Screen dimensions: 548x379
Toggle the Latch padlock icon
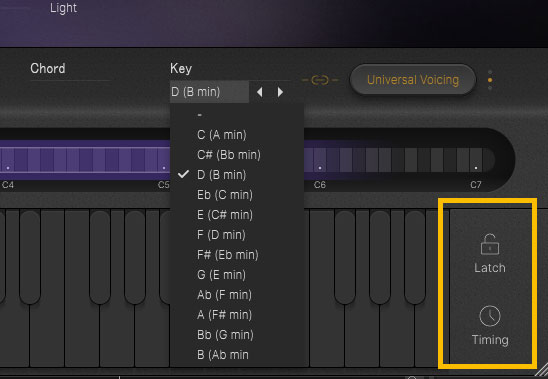[x=490, y=244]
